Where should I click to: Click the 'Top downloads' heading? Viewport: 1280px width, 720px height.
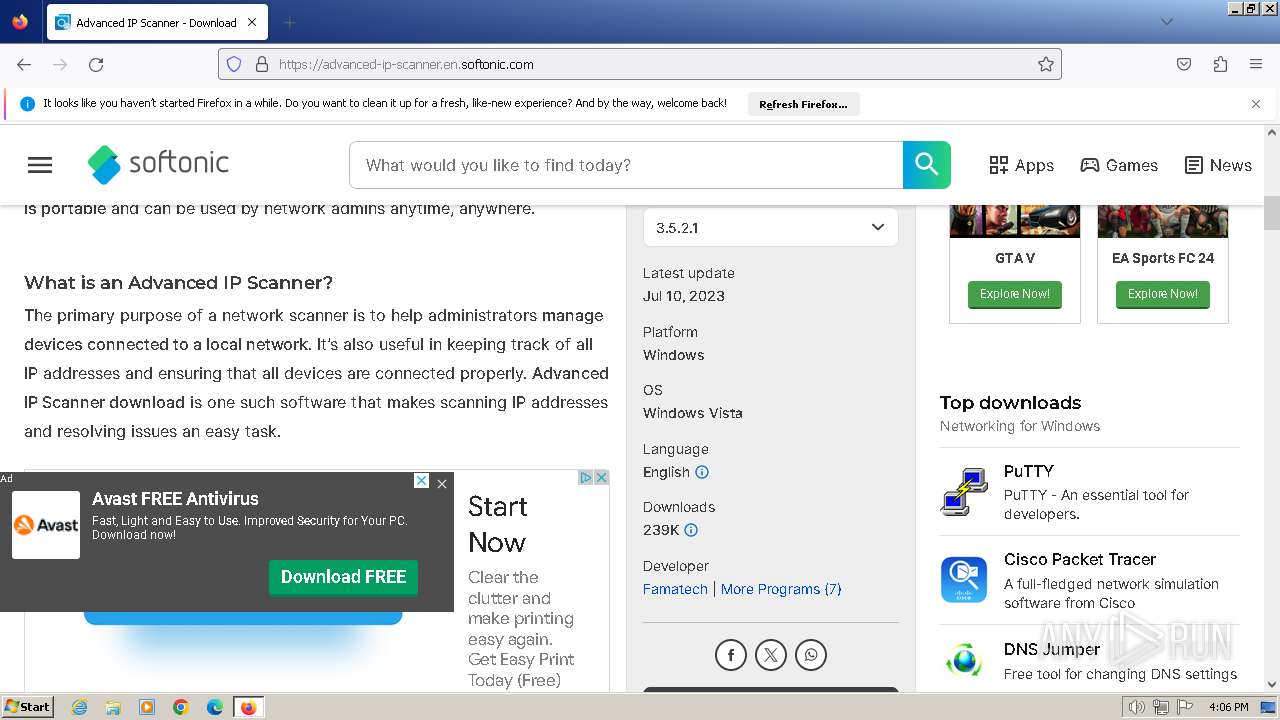point(1010,403)
